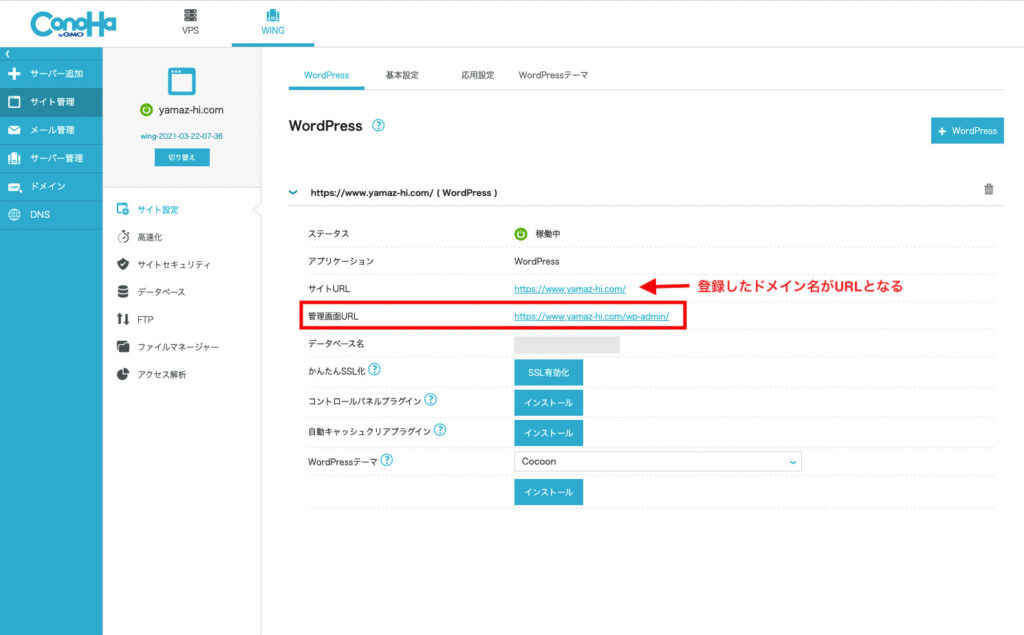Click the サイト設定 gear page icon
This screenshot has width=1024, height=635.
click(x=123, y=209)
